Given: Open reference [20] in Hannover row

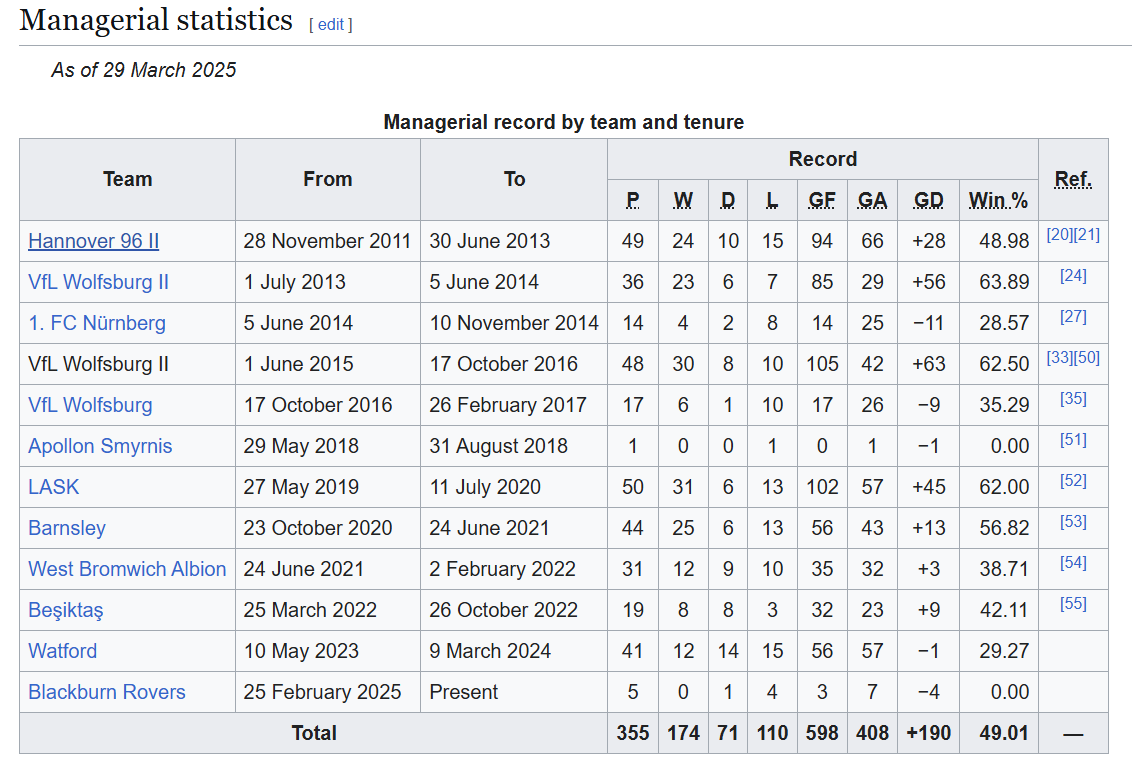Looking at the screenshot, I should (x=1060, y=235).
